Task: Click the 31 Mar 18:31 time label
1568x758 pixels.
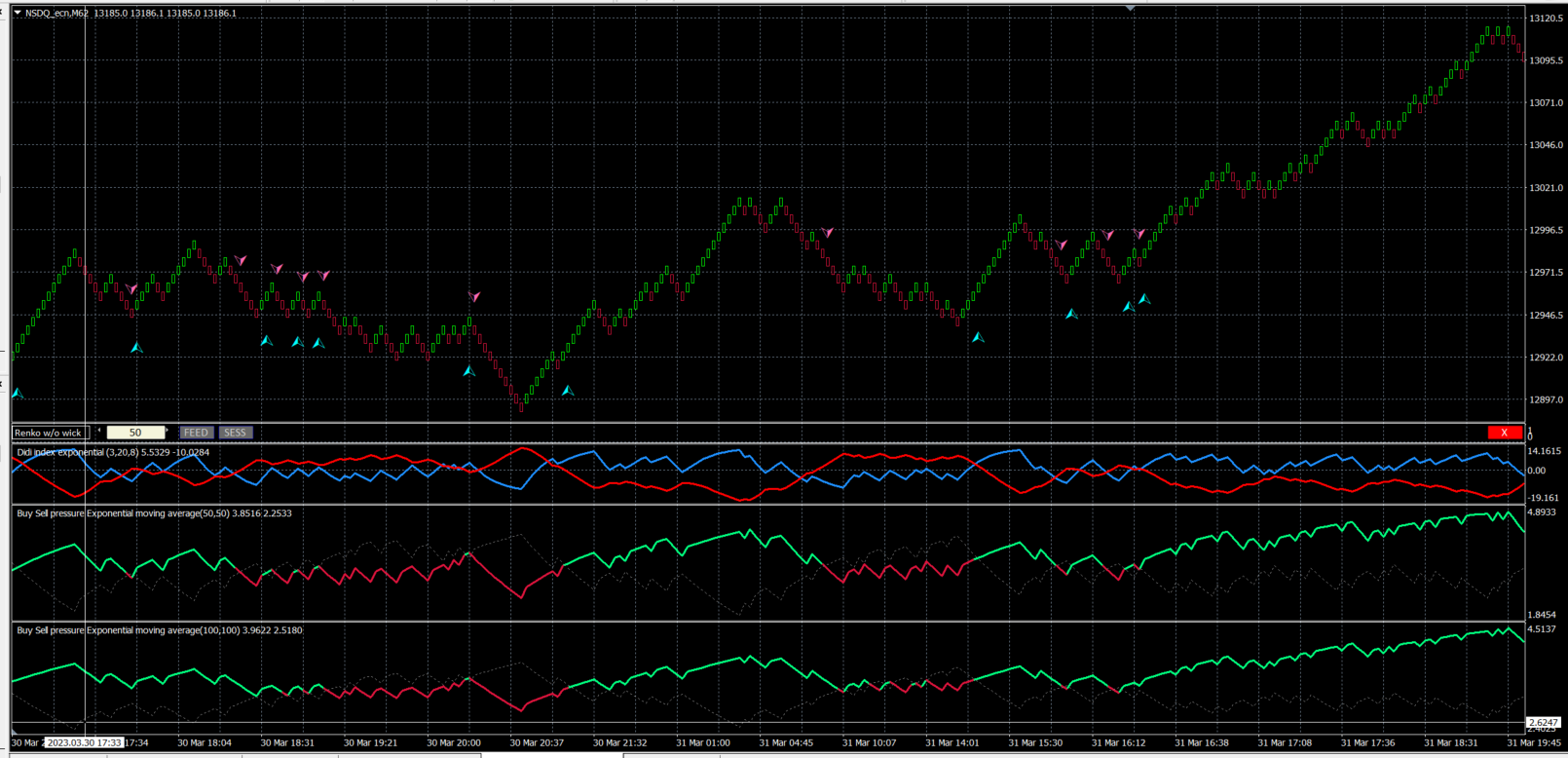Action: click(x=1450, y=742)
